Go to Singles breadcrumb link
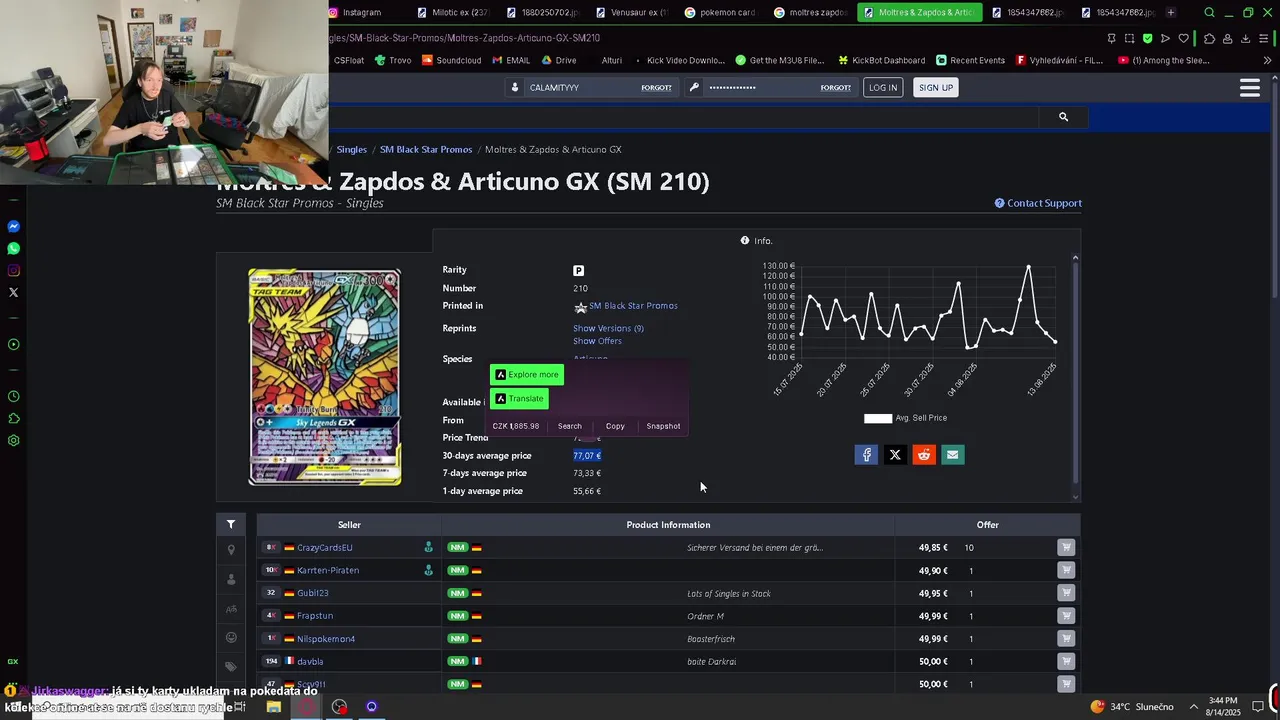Image resolution: width=1280 pixels, height=720 pixels. tap(351, 150)
